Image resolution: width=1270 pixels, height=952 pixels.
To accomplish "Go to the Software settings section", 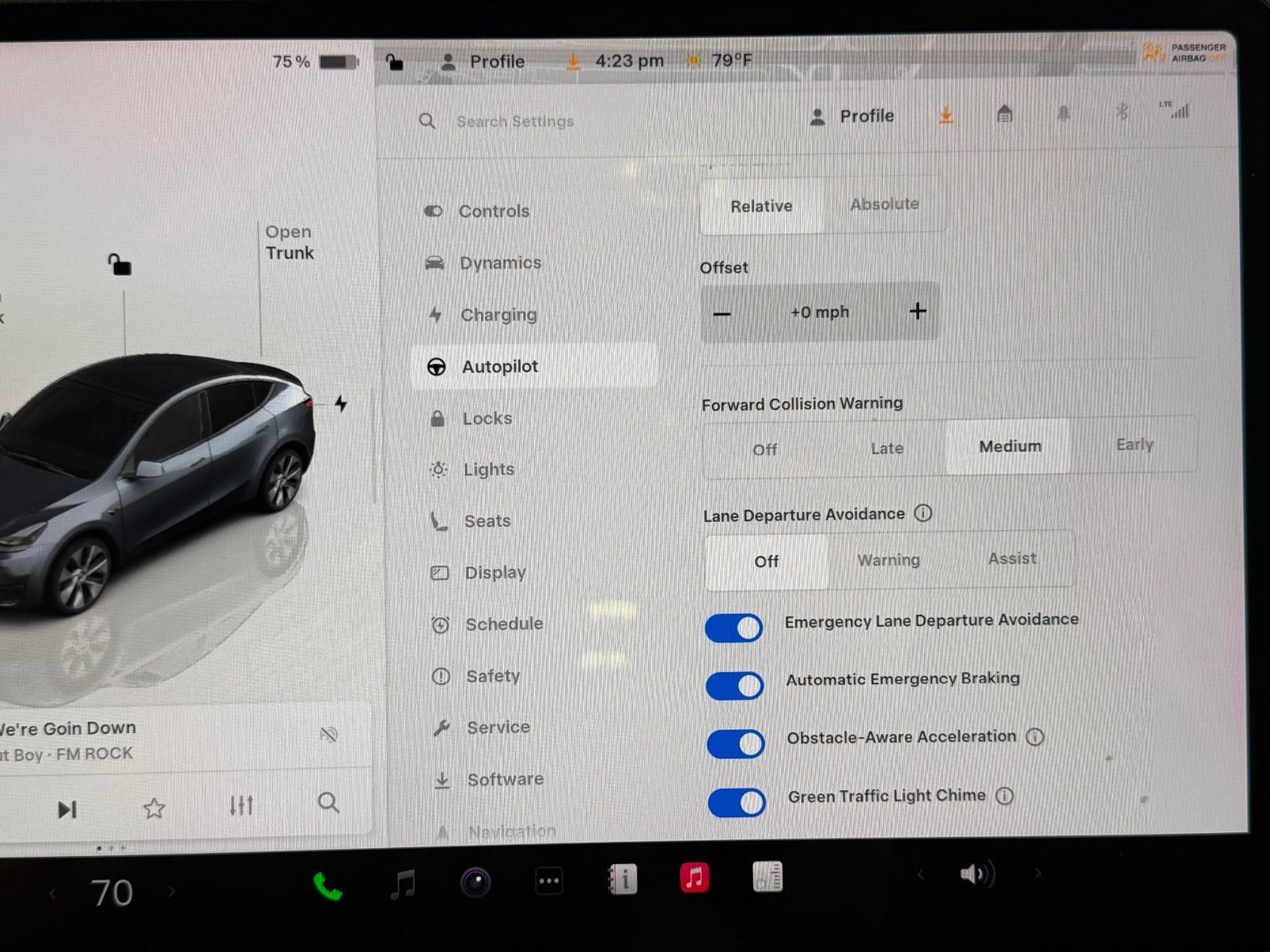I will (505, 780).
